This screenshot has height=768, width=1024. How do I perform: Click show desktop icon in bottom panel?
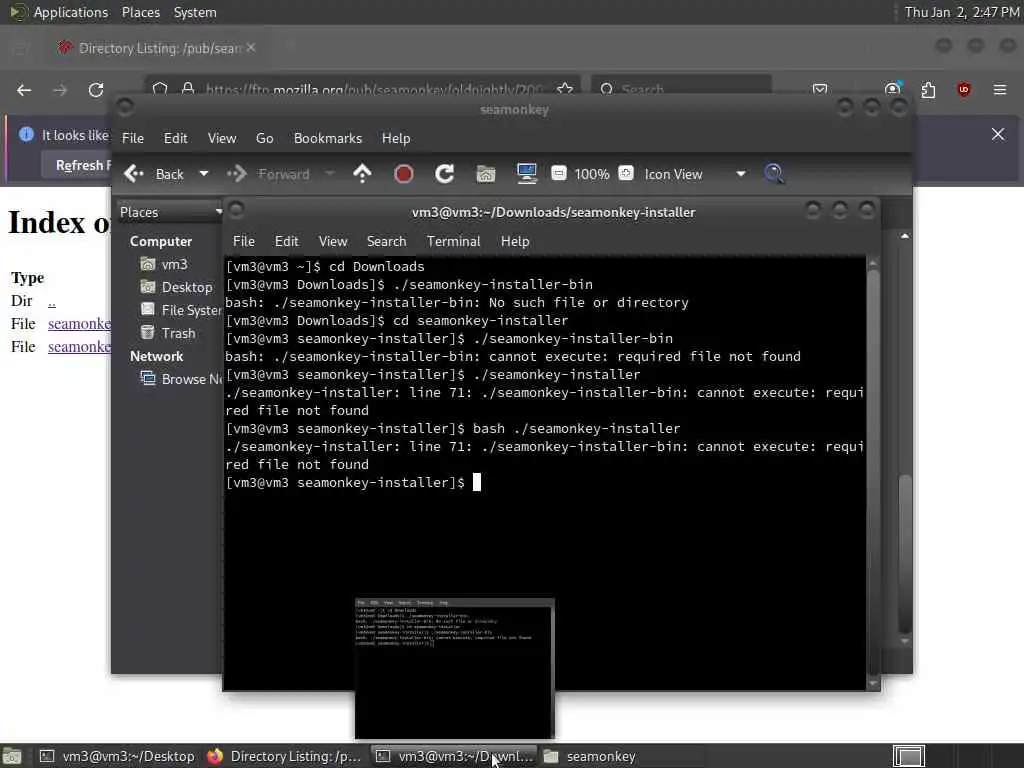tap(12, 757)
